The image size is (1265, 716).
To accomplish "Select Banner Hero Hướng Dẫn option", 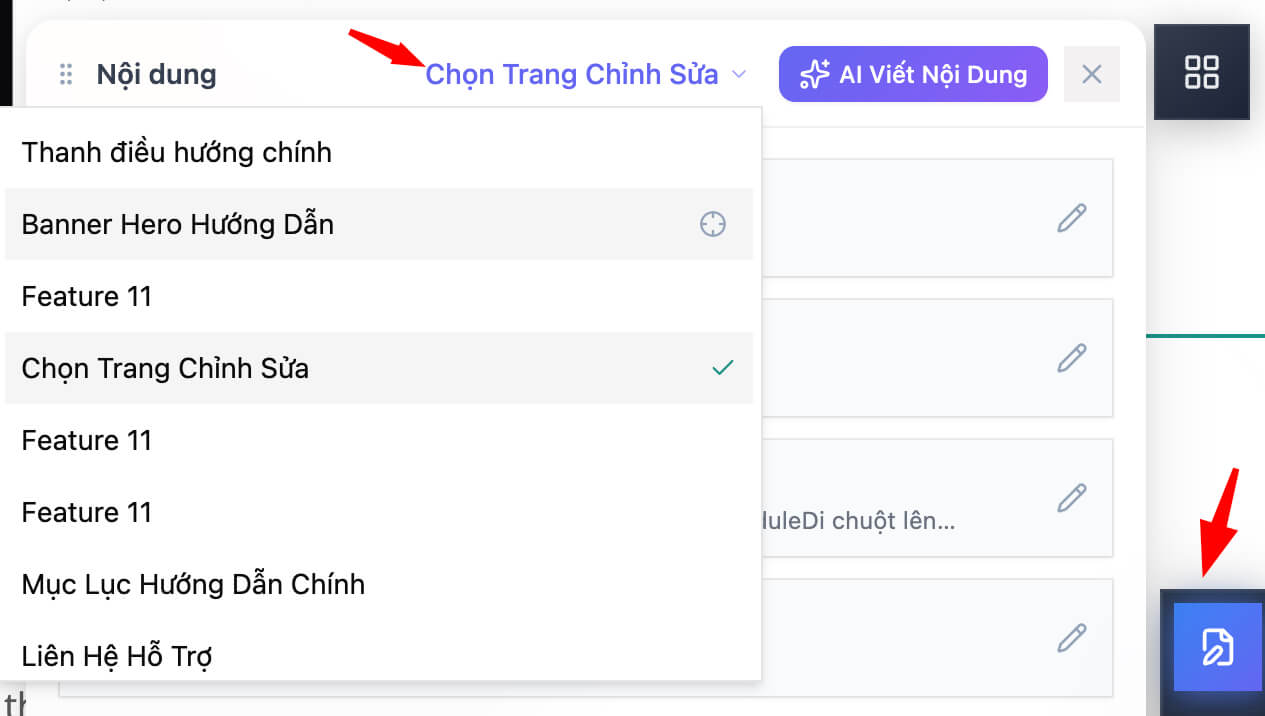I will tap(379, 224).
